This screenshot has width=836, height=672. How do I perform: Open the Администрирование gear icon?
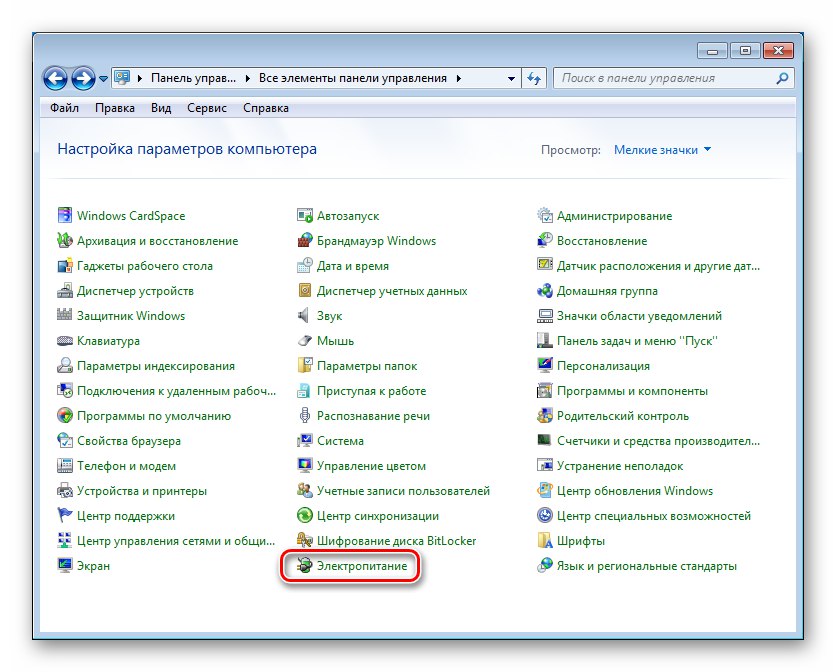pos(544,215)
